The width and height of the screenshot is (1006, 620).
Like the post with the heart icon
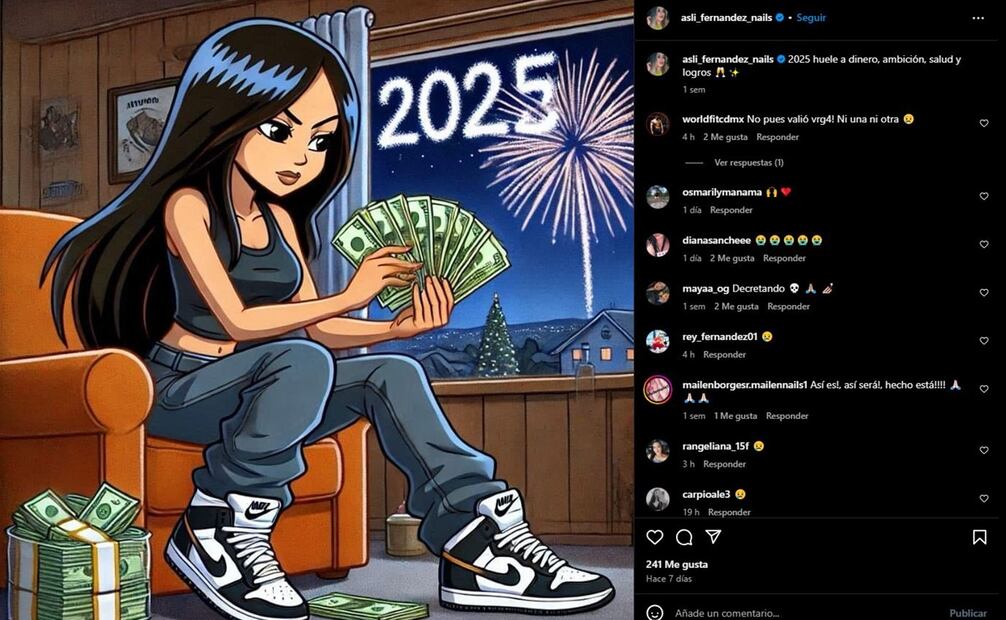[x=654, y=537]
